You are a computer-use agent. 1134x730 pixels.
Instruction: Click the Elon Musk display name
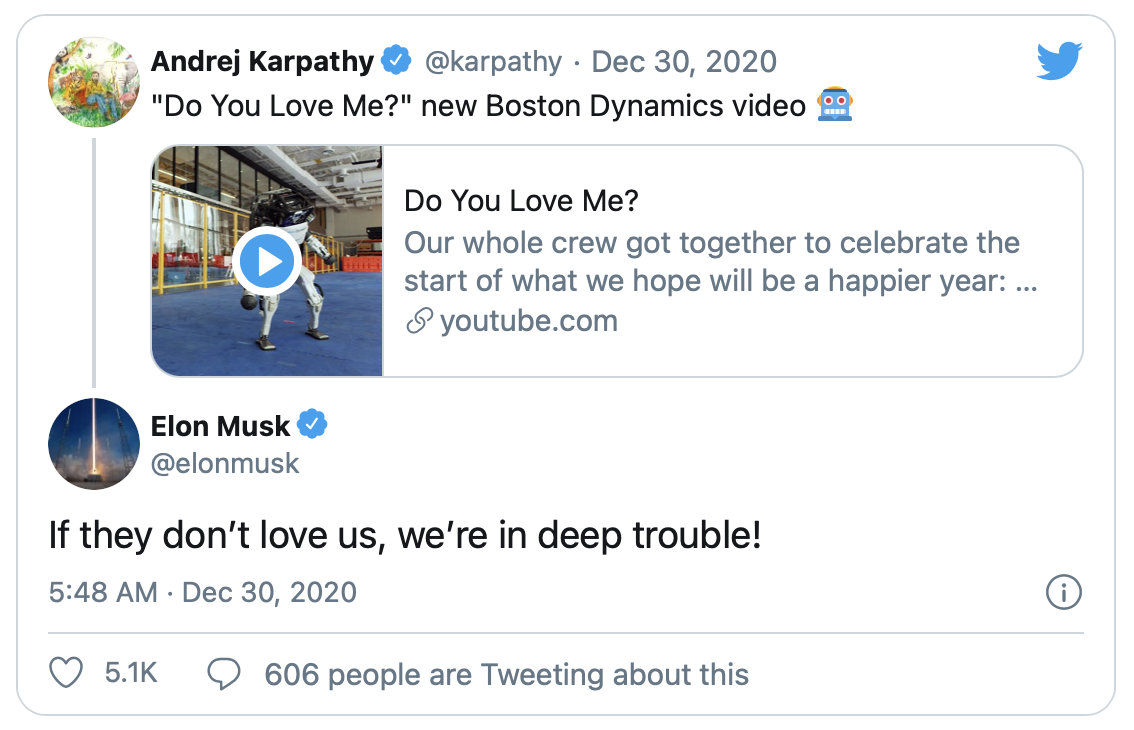pos(220,426)
